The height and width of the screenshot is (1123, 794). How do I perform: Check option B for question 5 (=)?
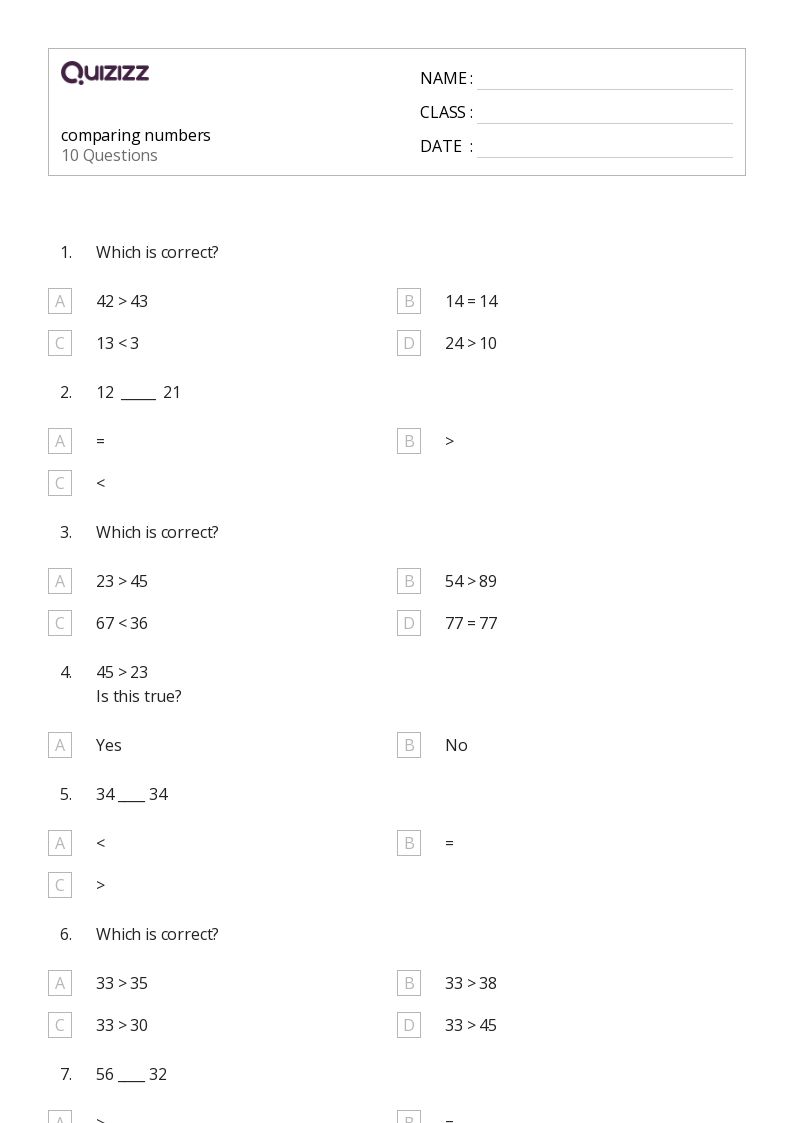coord(409,843)
